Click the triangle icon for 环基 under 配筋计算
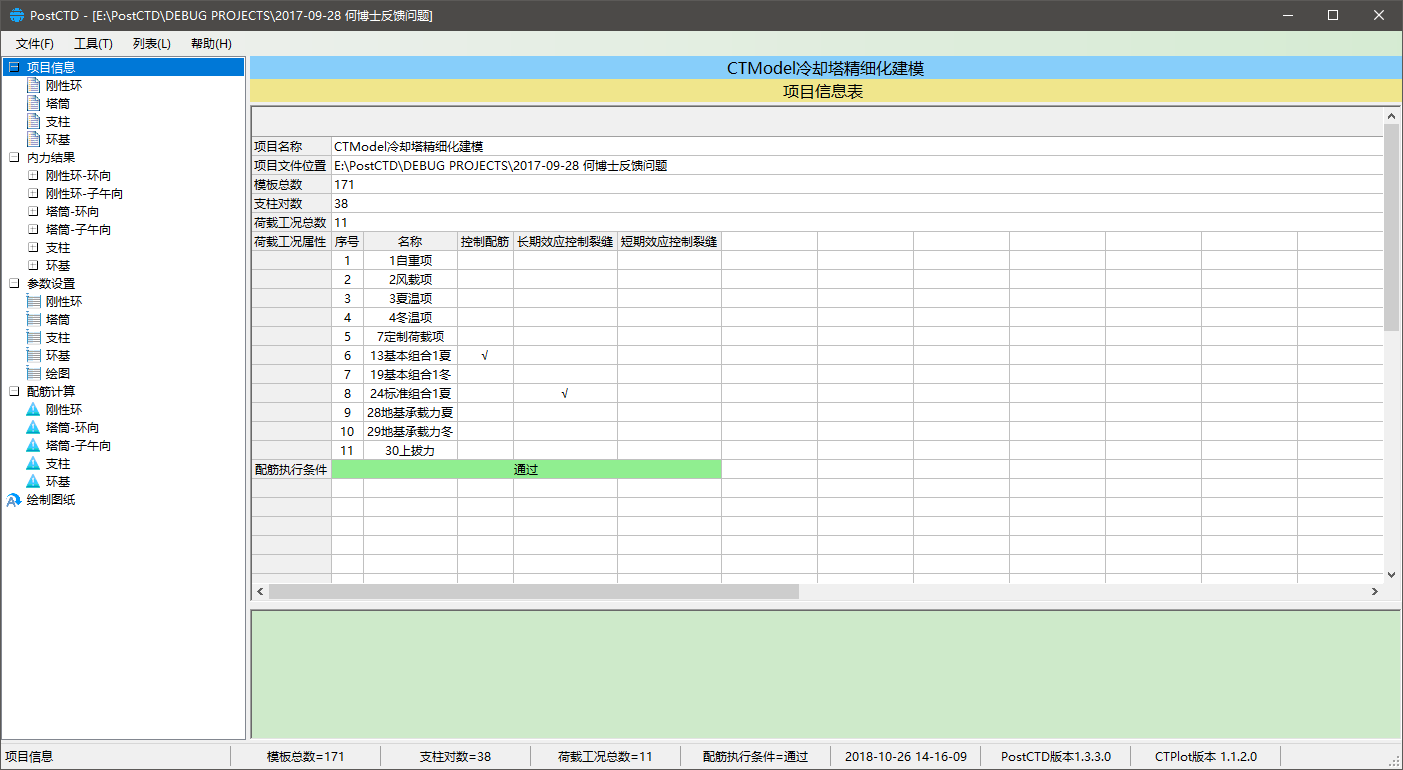1403x770 pixels. (33, 482)
